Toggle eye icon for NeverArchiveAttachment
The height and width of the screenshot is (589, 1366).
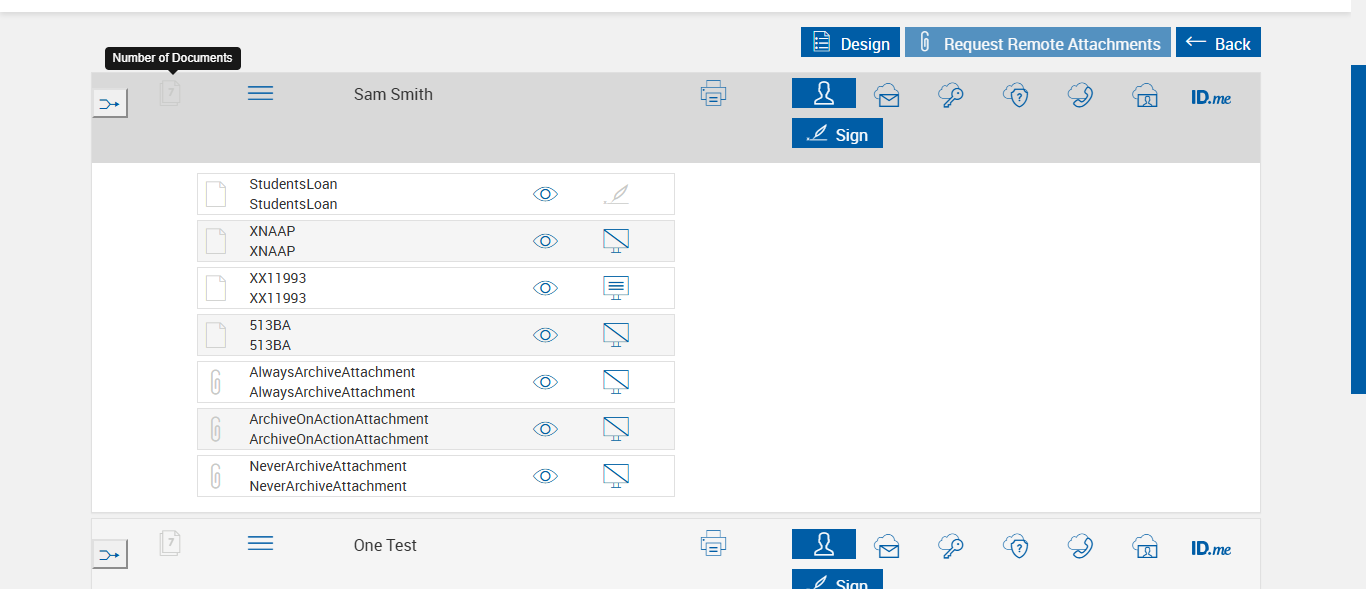[545, 476]
